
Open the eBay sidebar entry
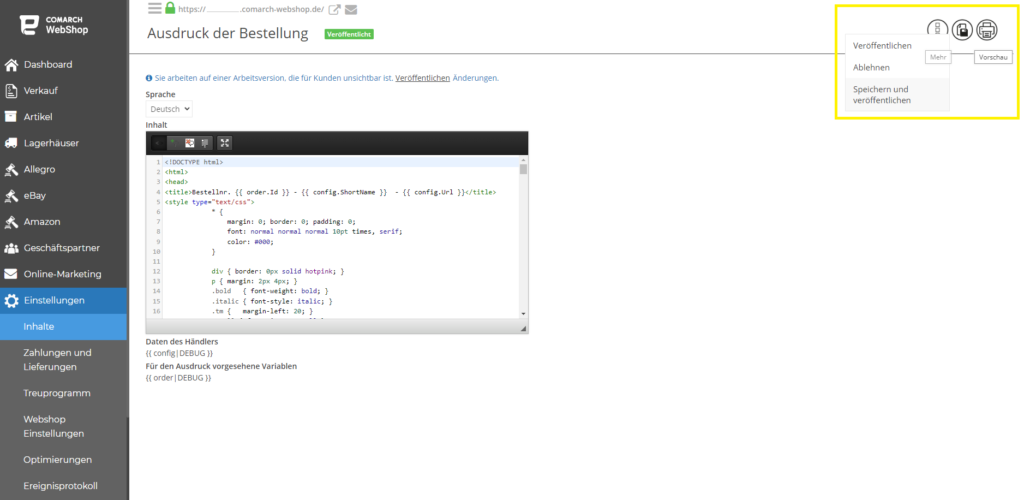[64, 195]
